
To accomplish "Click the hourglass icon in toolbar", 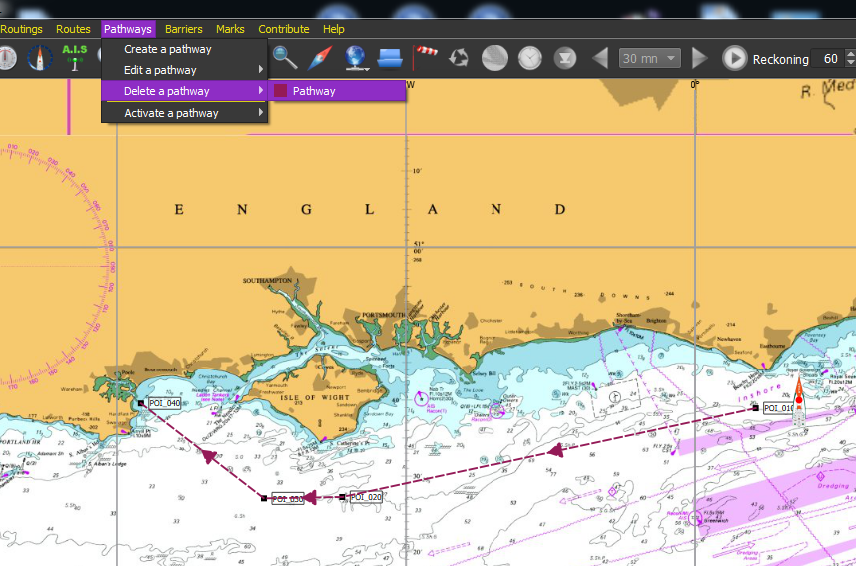I will (x=565, y=58).
